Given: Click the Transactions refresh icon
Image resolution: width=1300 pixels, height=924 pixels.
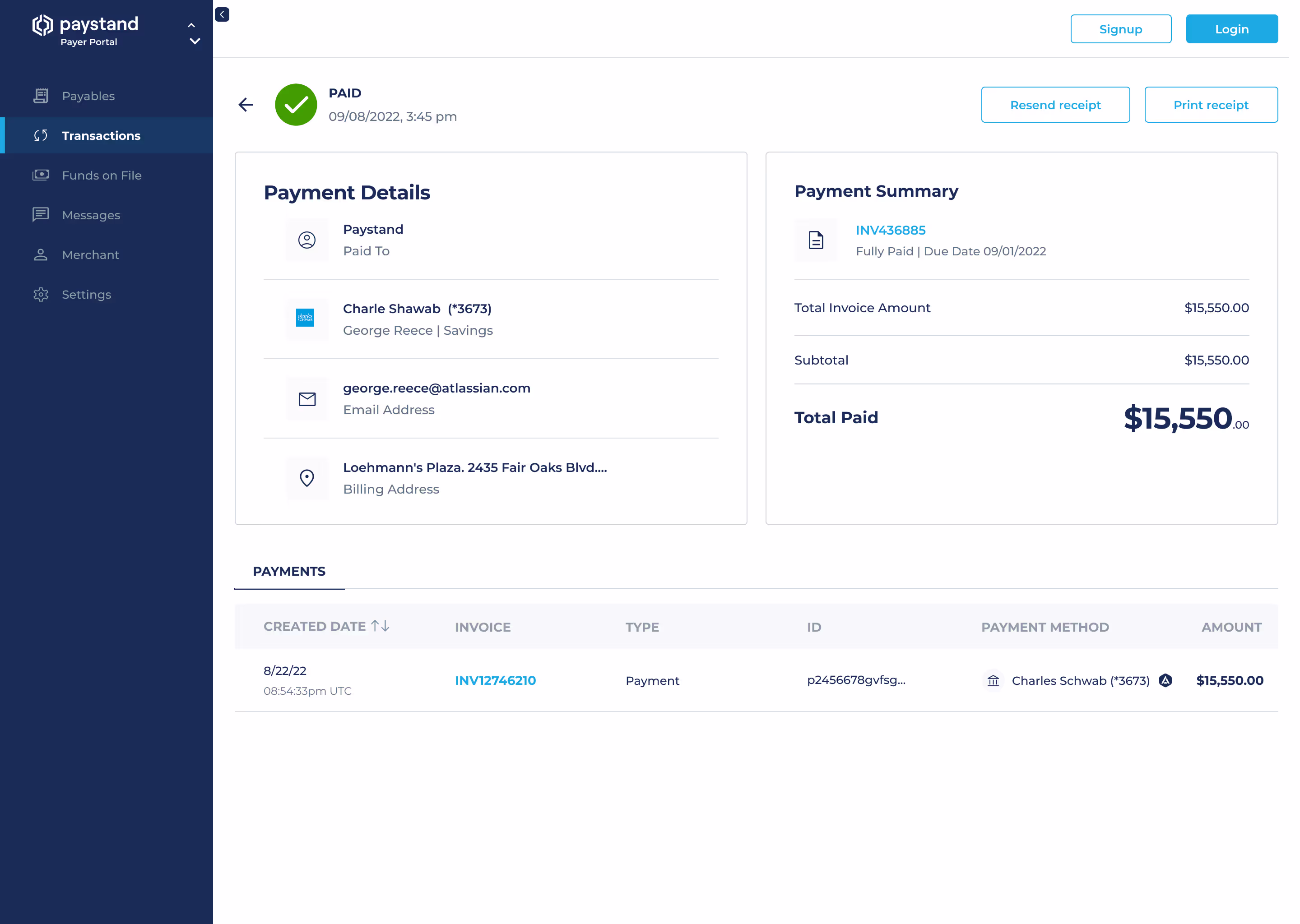Looking at the screenshot, I should [41, 135].
